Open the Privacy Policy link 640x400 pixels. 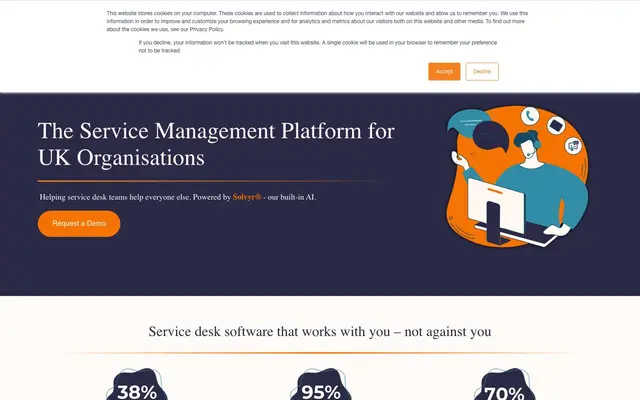click(x=207, y=29)
